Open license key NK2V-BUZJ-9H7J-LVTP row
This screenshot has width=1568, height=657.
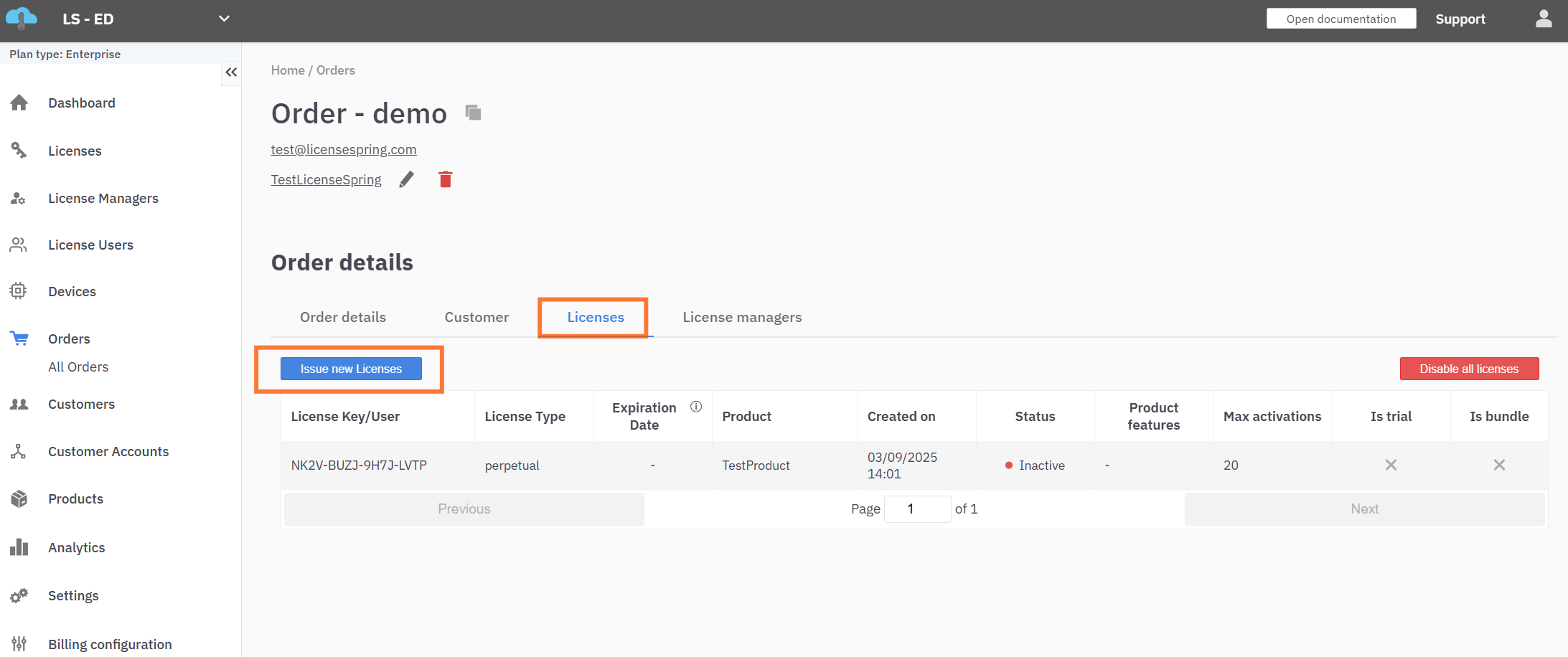point(359,465)
